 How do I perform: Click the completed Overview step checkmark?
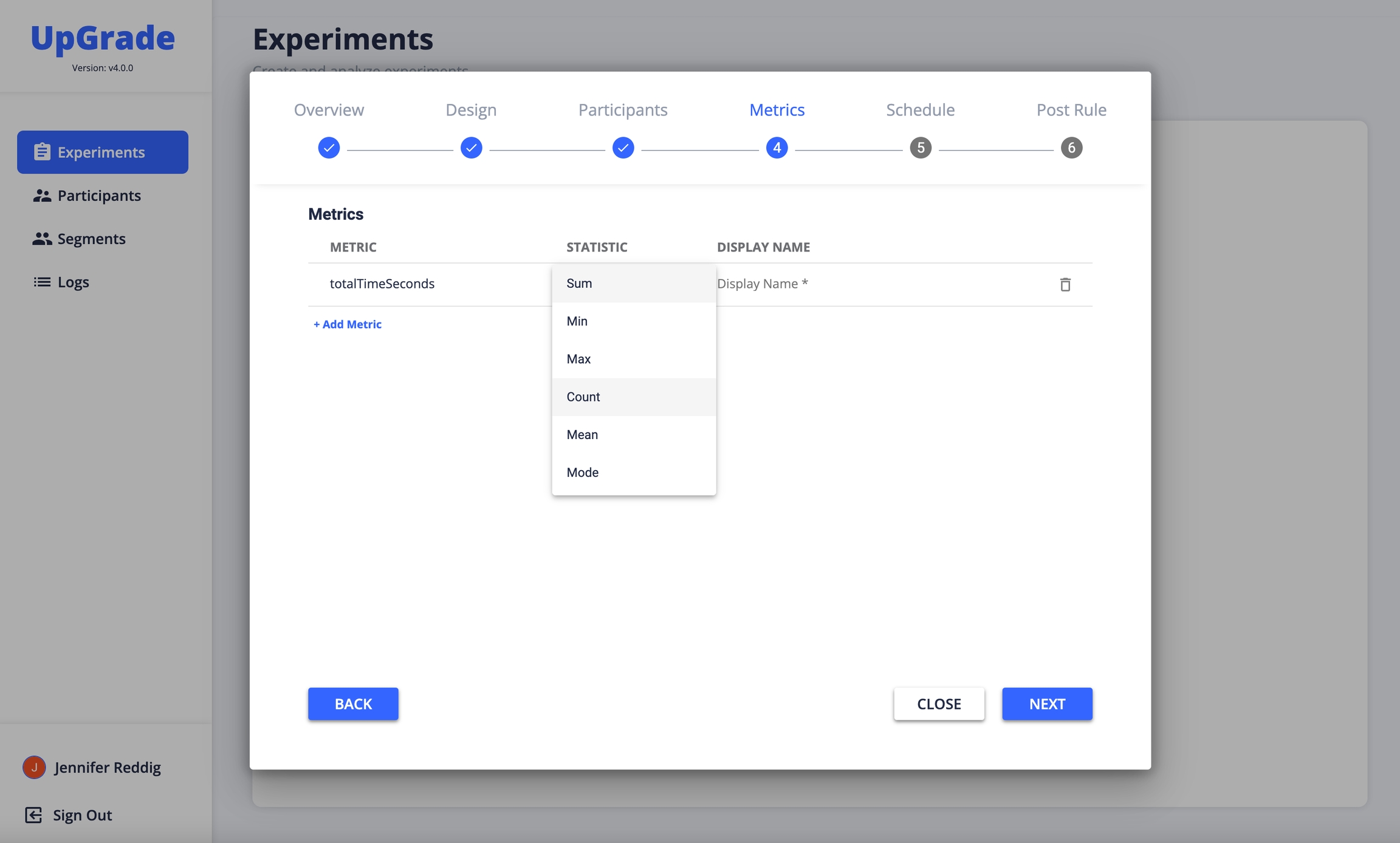pyautogui.click(x=329, y=148)
